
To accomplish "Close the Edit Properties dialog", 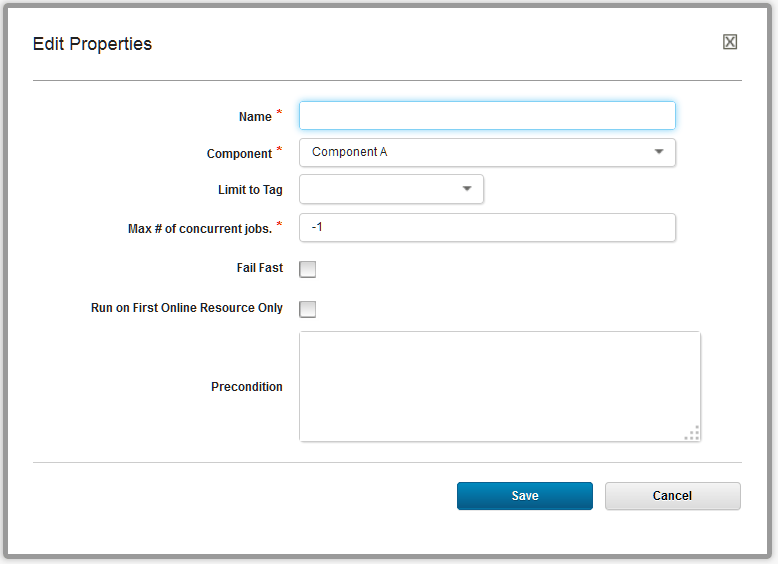I will [x=730, y=42].
